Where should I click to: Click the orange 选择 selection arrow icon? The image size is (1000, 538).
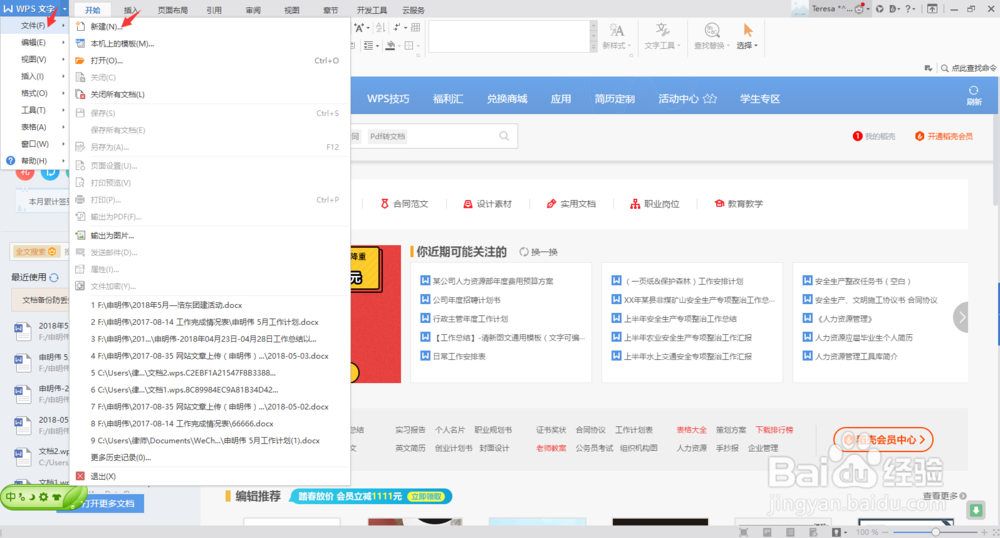[747, 30]
